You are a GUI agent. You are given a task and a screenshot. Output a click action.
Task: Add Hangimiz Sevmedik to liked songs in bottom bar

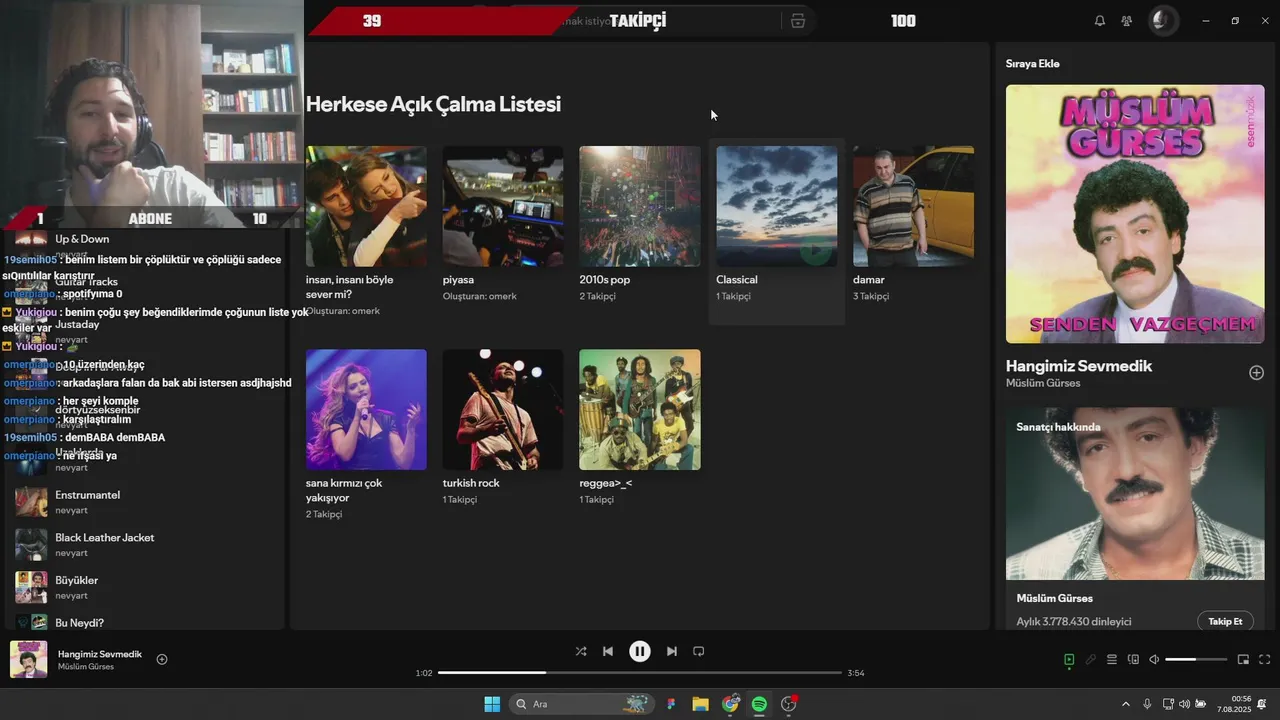162,659
